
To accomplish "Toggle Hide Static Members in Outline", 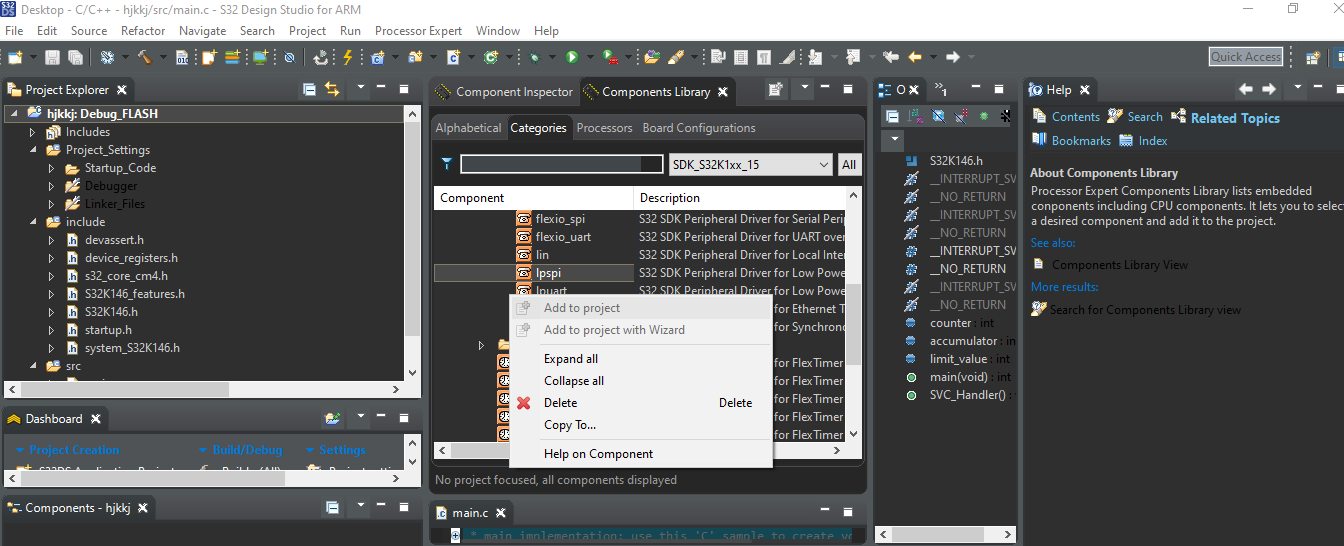I will click(x=961, y=116).
